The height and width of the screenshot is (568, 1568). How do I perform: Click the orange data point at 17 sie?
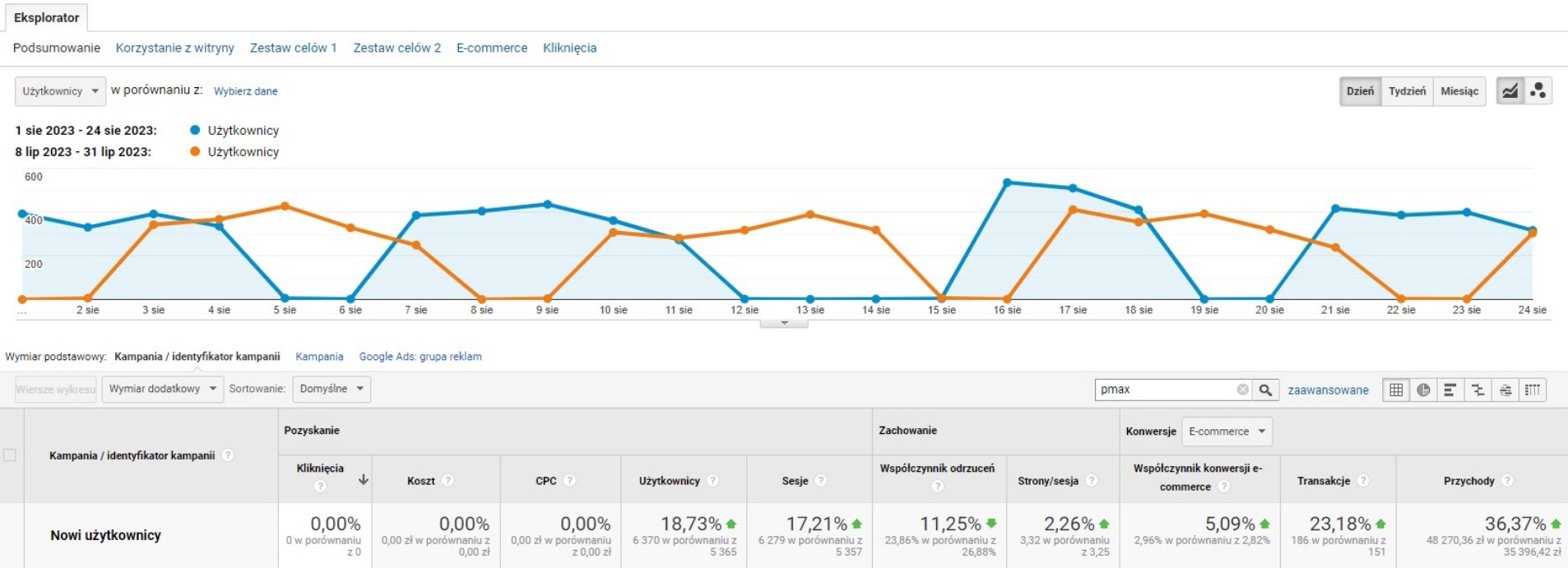(1073, 210)
